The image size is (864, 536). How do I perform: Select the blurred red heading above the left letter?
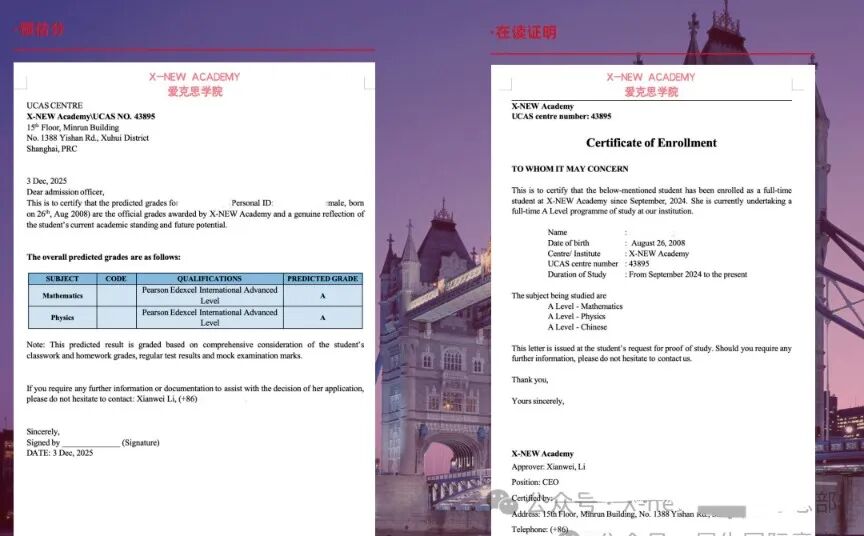[41, 29]
